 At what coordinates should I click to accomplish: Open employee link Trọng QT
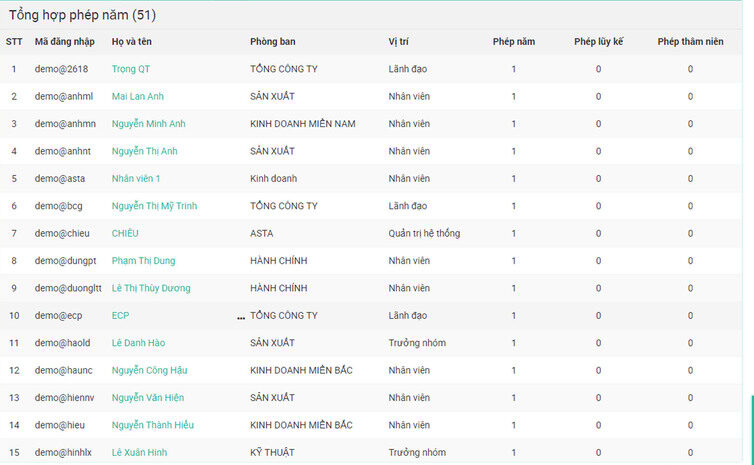click(131, 69)
